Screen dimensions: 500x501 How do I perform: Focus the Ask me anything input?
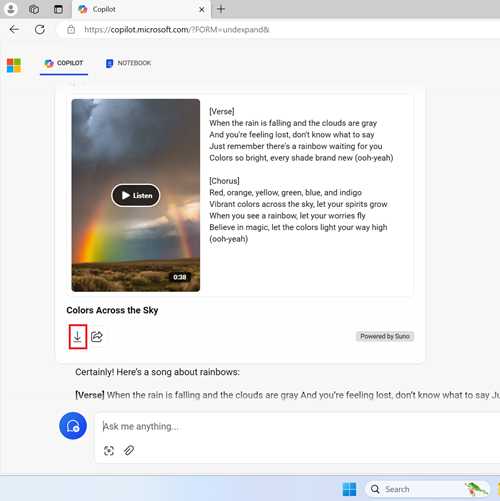tap(297, 426)
